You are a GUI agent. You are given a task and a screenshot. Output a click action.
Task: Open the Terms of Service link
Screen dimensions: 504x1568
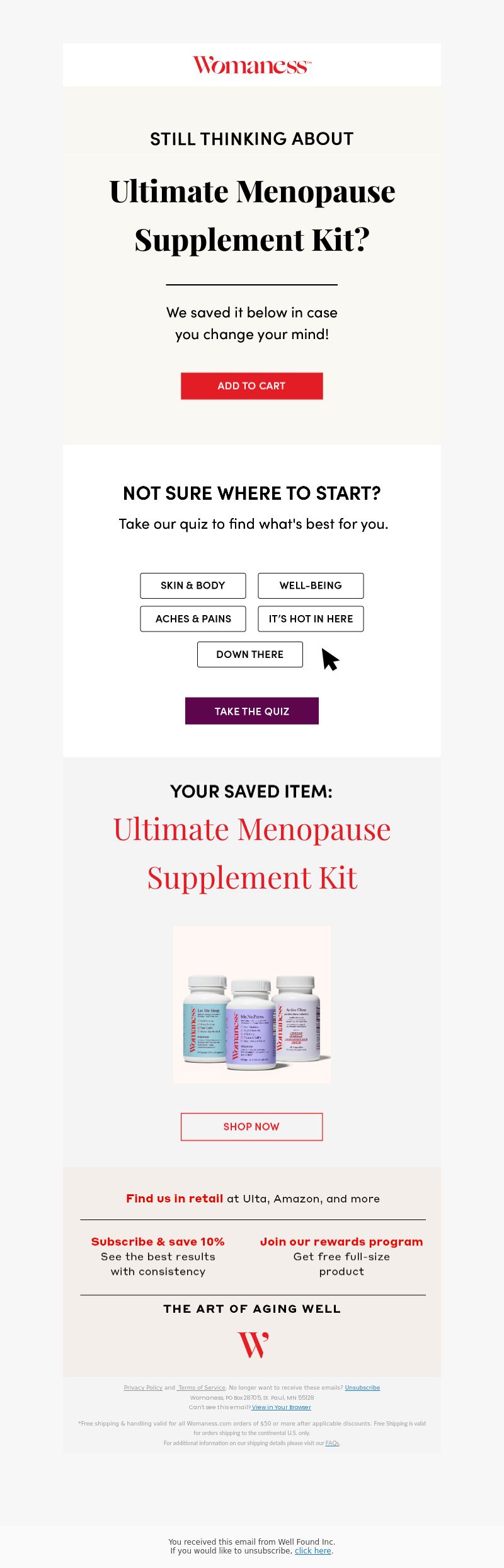pos(202,1387)
